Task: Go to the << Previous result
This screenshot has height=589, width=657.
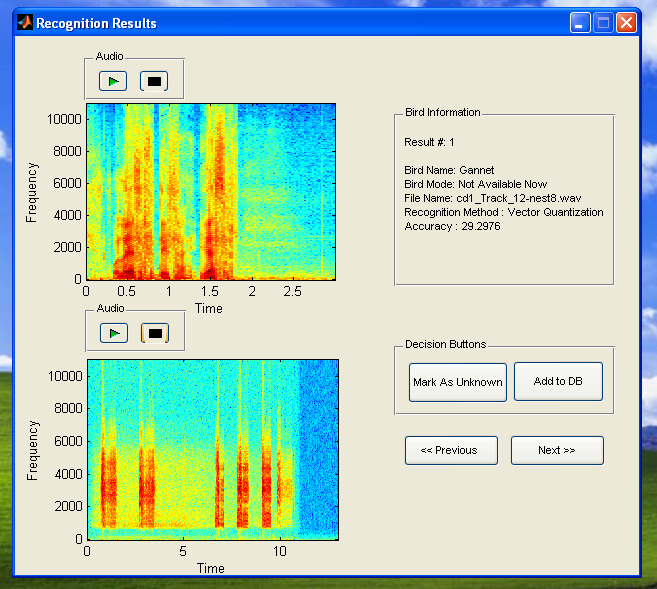Action: (x=449, y=450)
